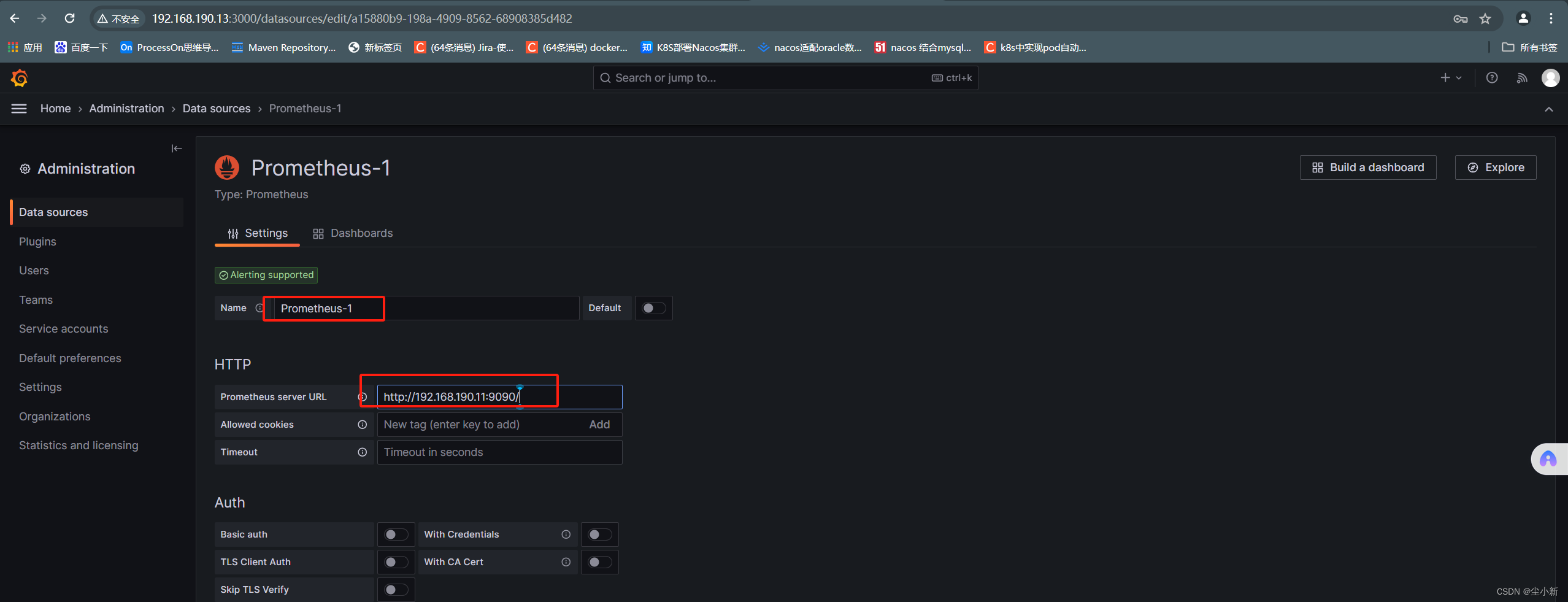This screenshot has width=1568, height=602.
Task: Open Chrome profile icon
Action: pos(1523,18)
